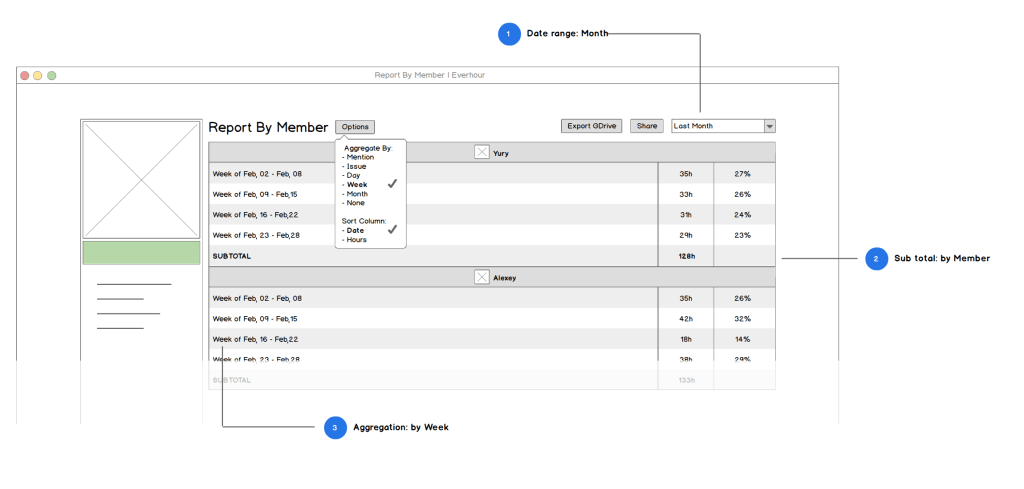The image size is (1024, 489).
Task: Click the Export GDrive button
Action: (591, 126)
